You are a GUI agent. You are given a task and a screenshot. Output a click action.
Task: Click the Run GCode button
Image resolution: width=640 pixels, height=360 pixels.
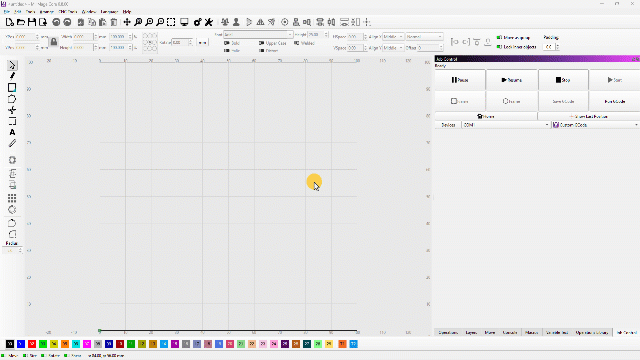(x=614, y=101)
